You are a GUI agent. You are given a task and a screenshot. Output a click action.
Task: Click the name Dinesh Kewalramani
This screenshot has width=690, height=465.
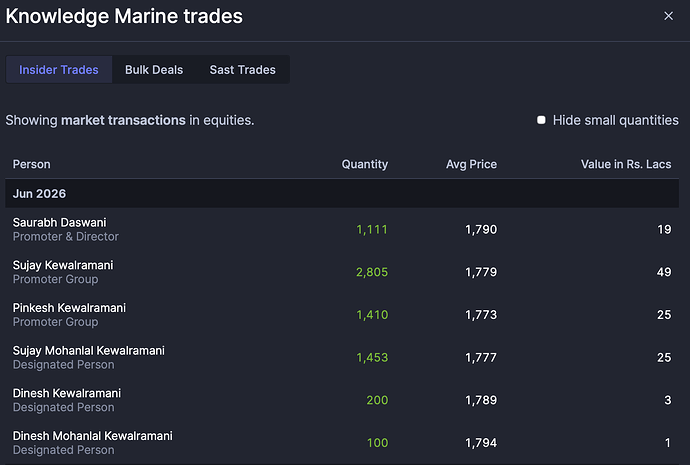coord(67,393)
